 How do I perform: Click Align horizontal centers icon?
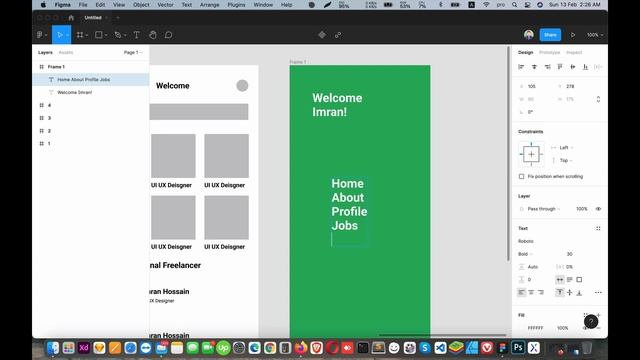[x=534, y=67]
